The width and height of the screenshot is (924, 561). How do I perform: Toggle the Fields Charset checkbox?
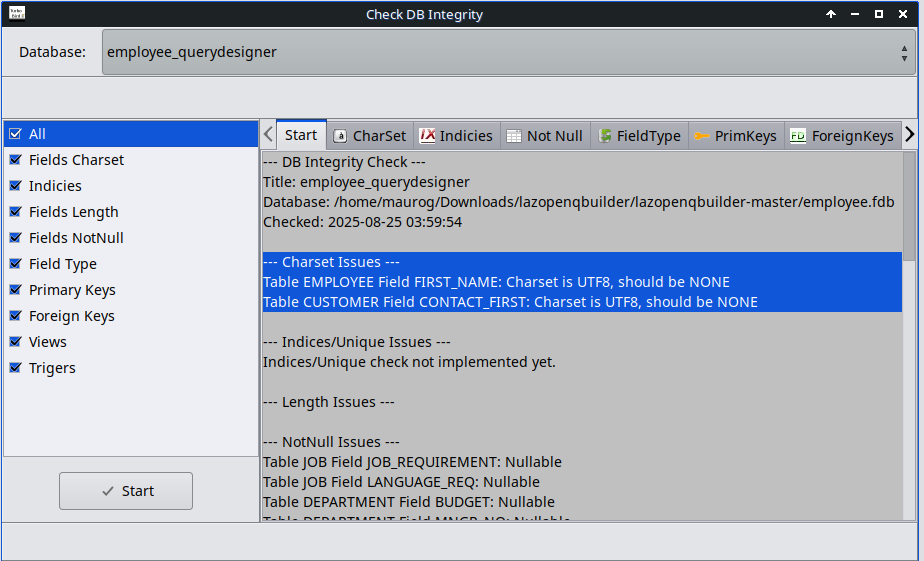(16, 160)
